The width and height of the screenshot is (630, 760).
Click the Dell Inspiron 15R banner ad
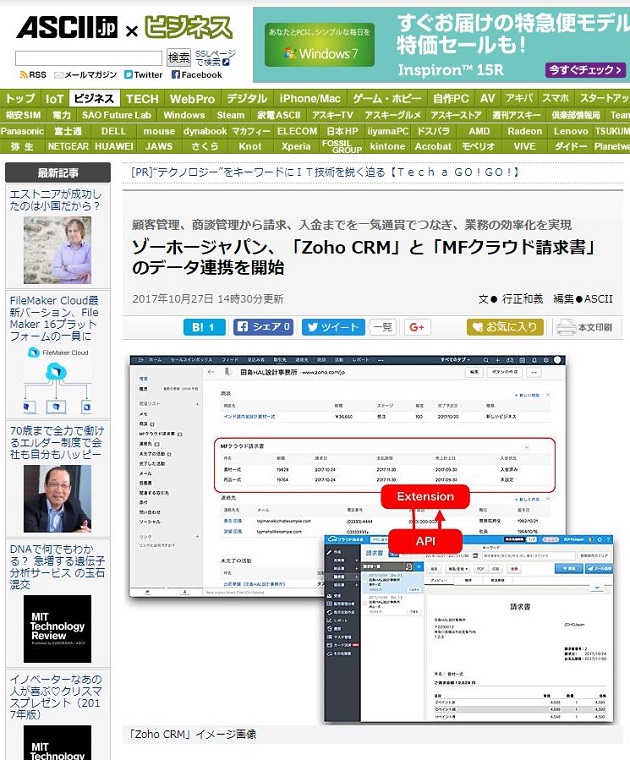[441, 45]
